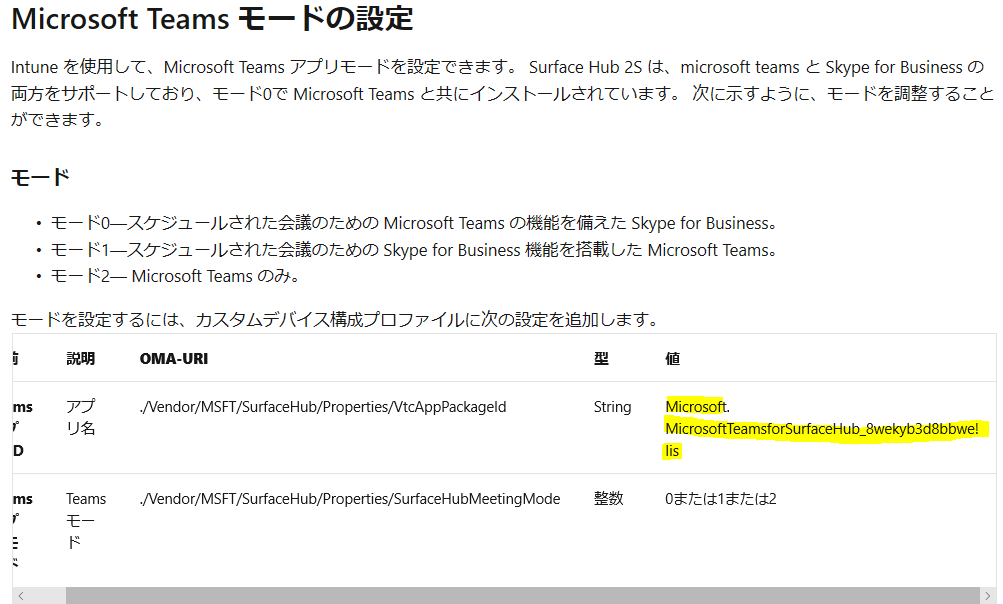Click the '0または1または2' value cell
Screen dimensions: 1003x604
tap(721, 499)
